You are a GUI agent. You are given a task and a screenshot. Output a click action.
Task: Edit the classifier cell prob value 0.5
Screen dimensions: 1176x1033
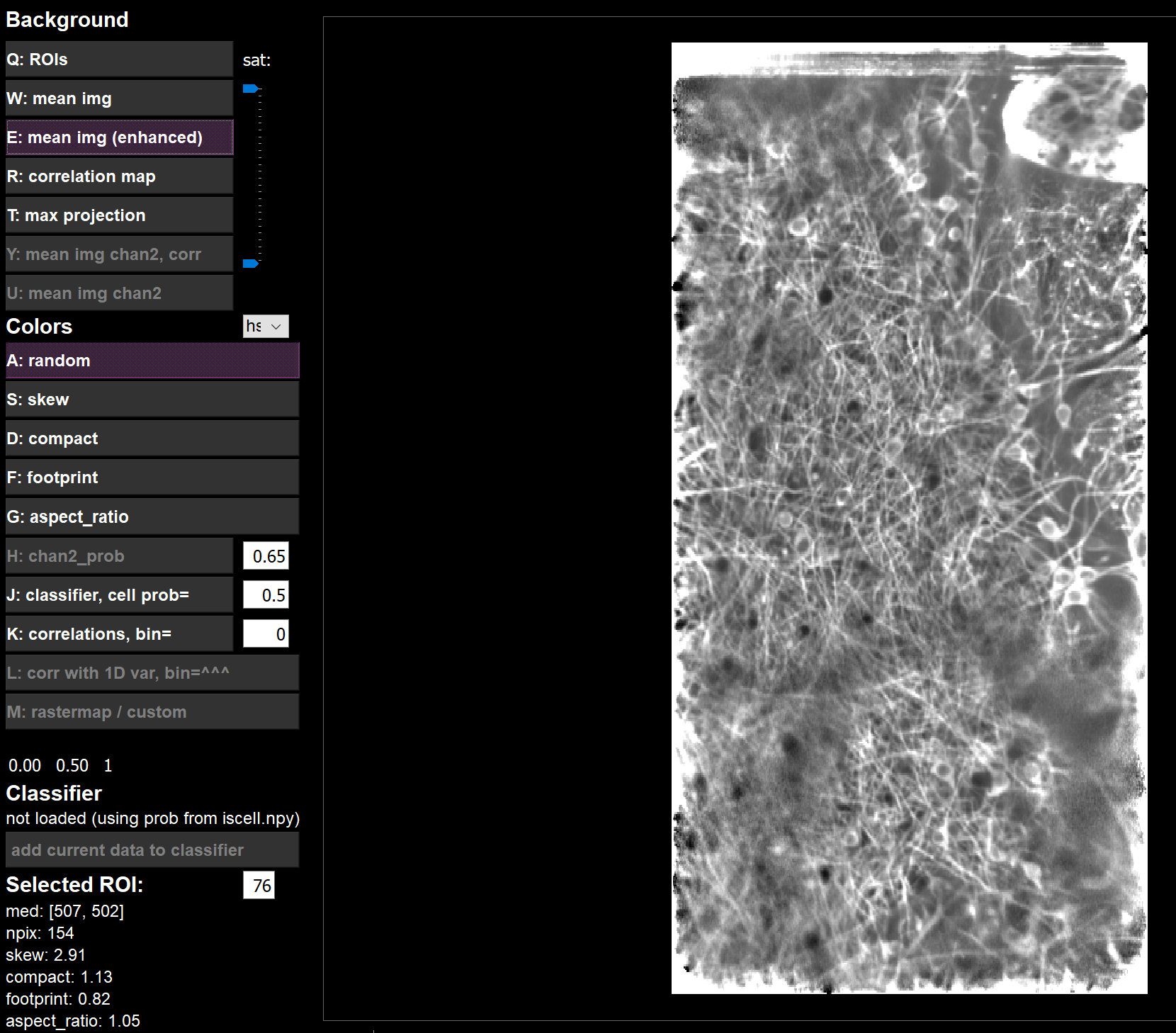pos(265,594)
